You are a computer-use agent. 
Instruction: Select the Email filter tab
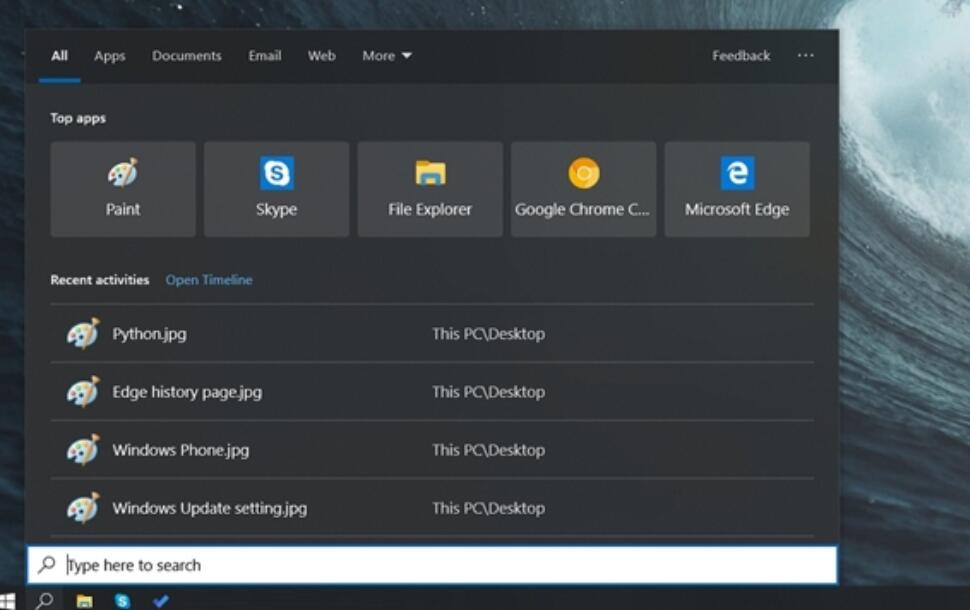[264, 56]
